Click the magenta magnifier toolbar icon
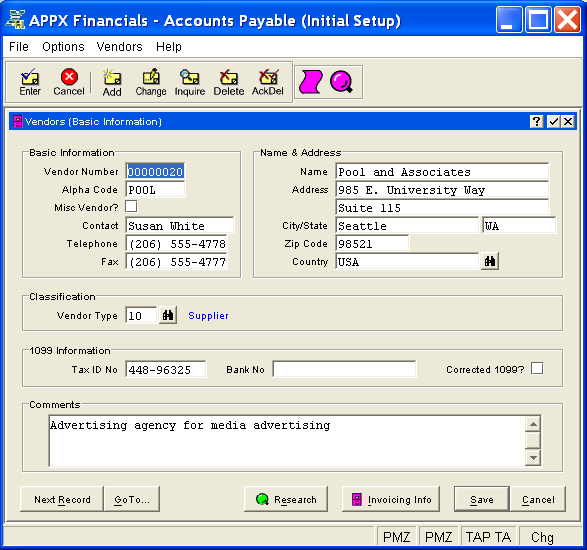587x550 pixels. [341, 82]
